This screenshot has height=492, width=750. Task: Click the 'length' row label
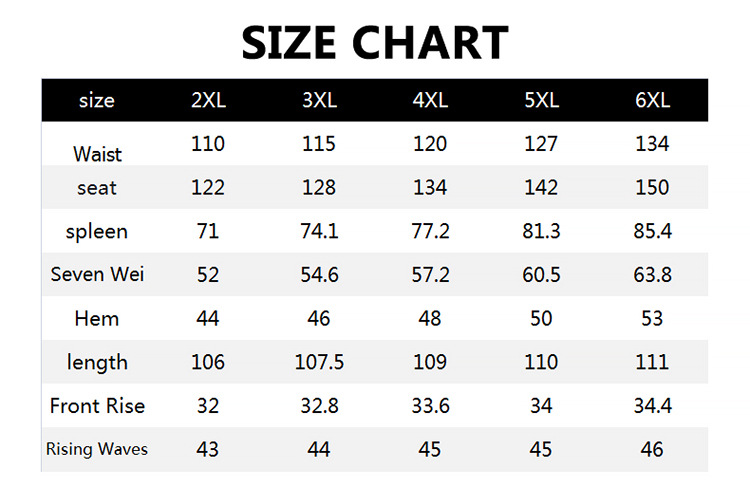point(97,362)
